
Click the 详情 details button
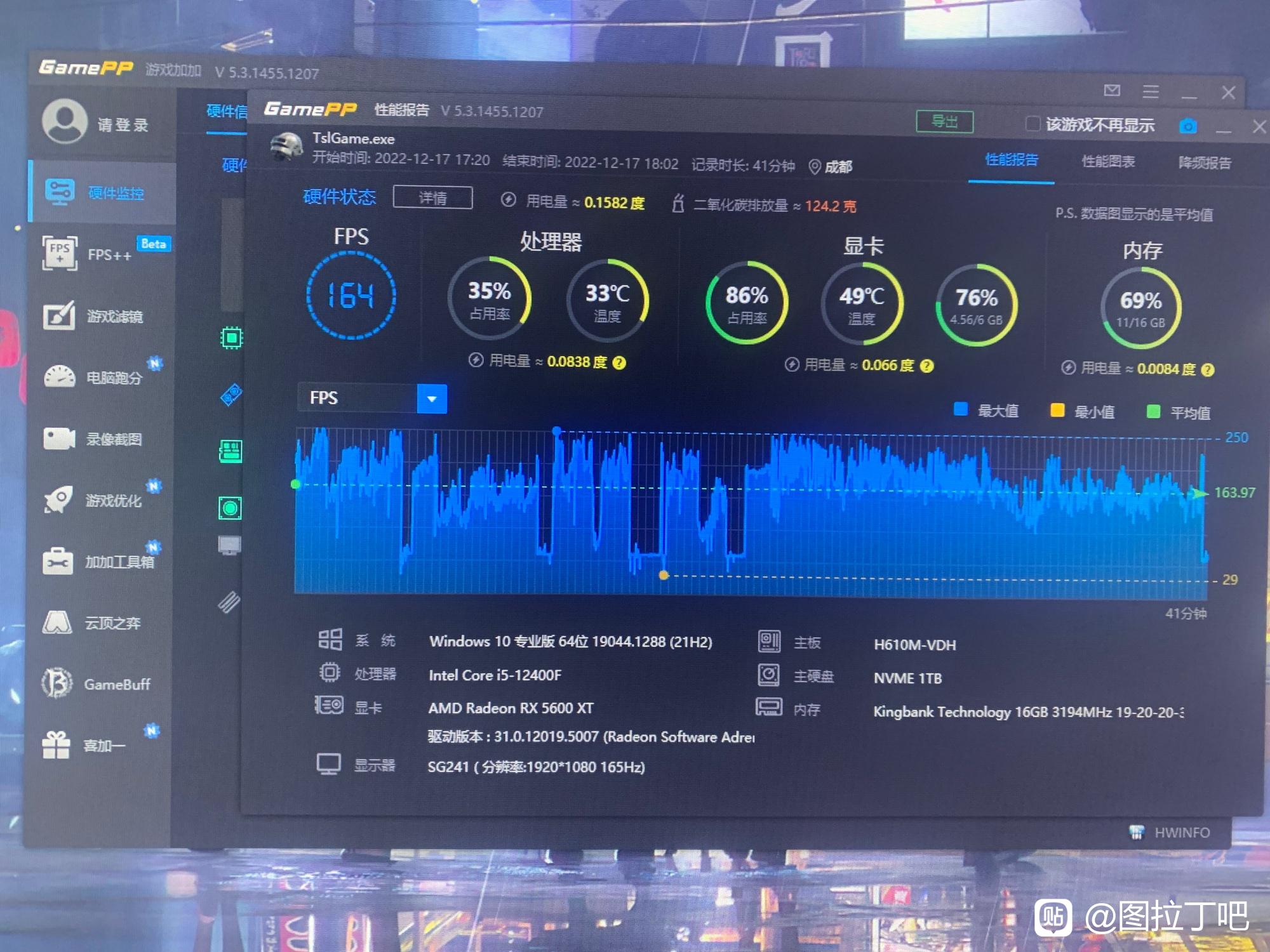point(432,197)
